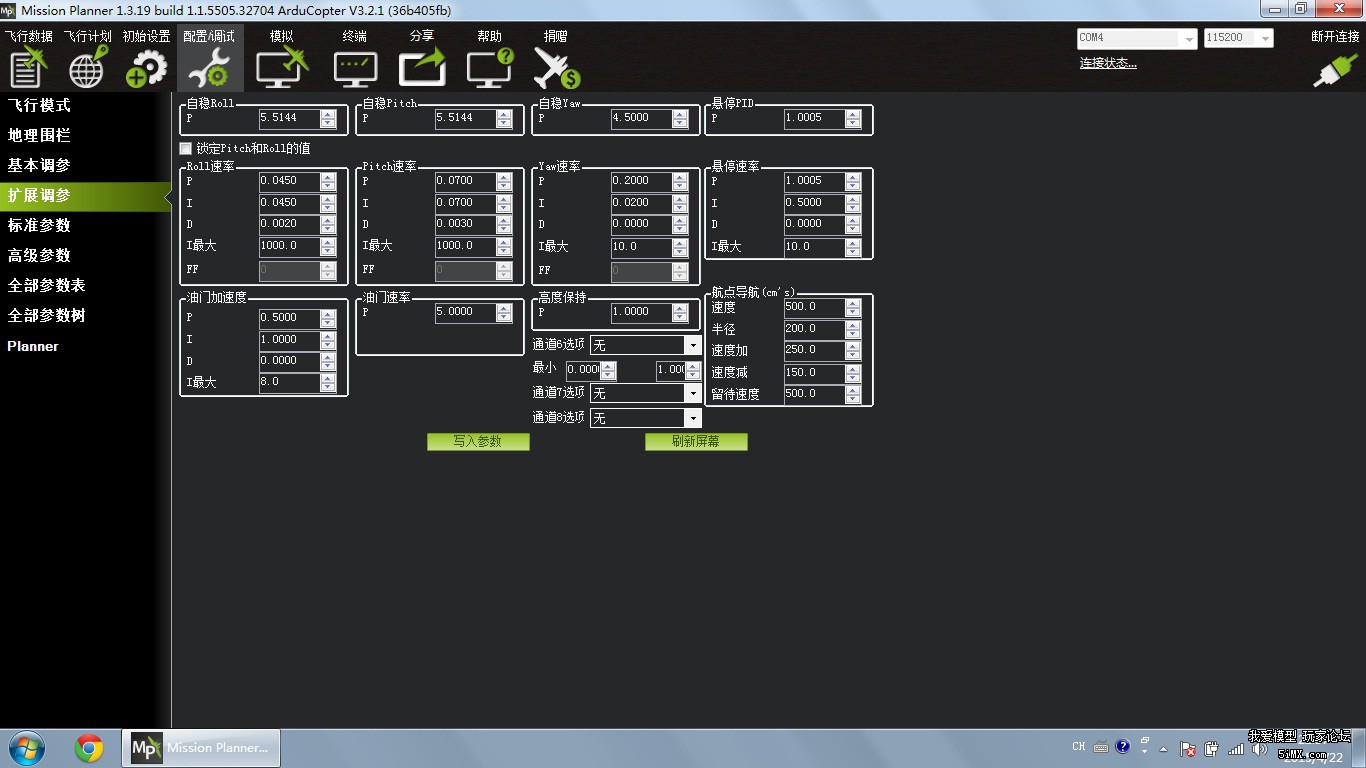Select 高级参数 in the sidebar
This screenshot has width=1366, height=768.
pyautogui.click(x=40, y=255)
